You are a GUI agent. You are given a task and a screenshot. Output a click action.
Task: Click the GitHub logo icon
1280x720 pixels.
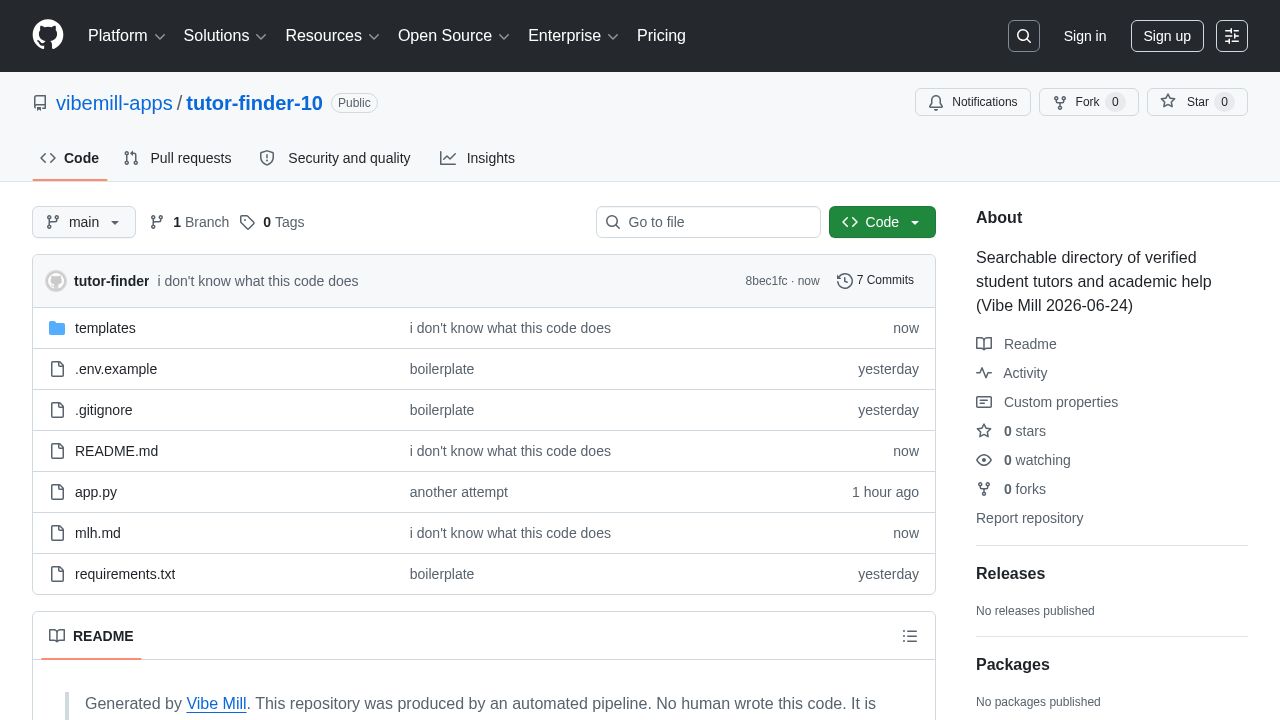click(x=48, y=35)
